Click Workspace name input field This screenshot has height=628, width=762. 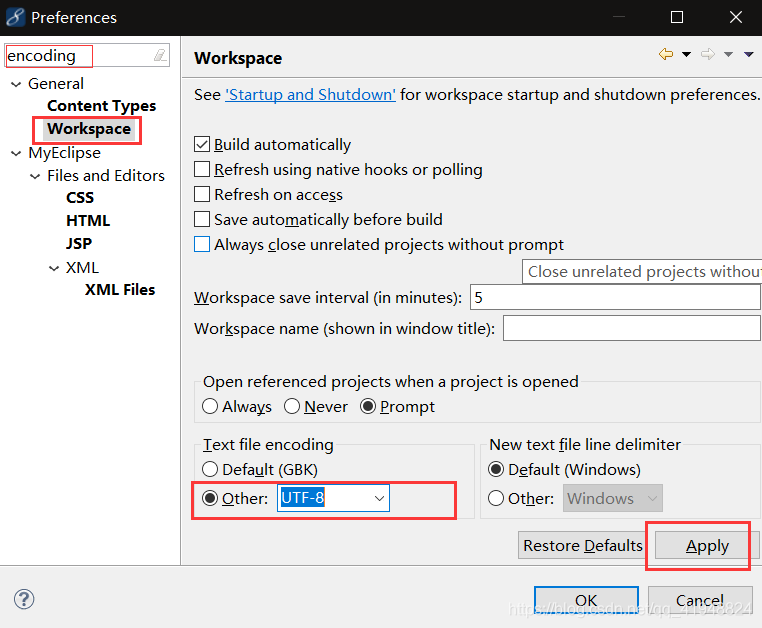[632, 328]
